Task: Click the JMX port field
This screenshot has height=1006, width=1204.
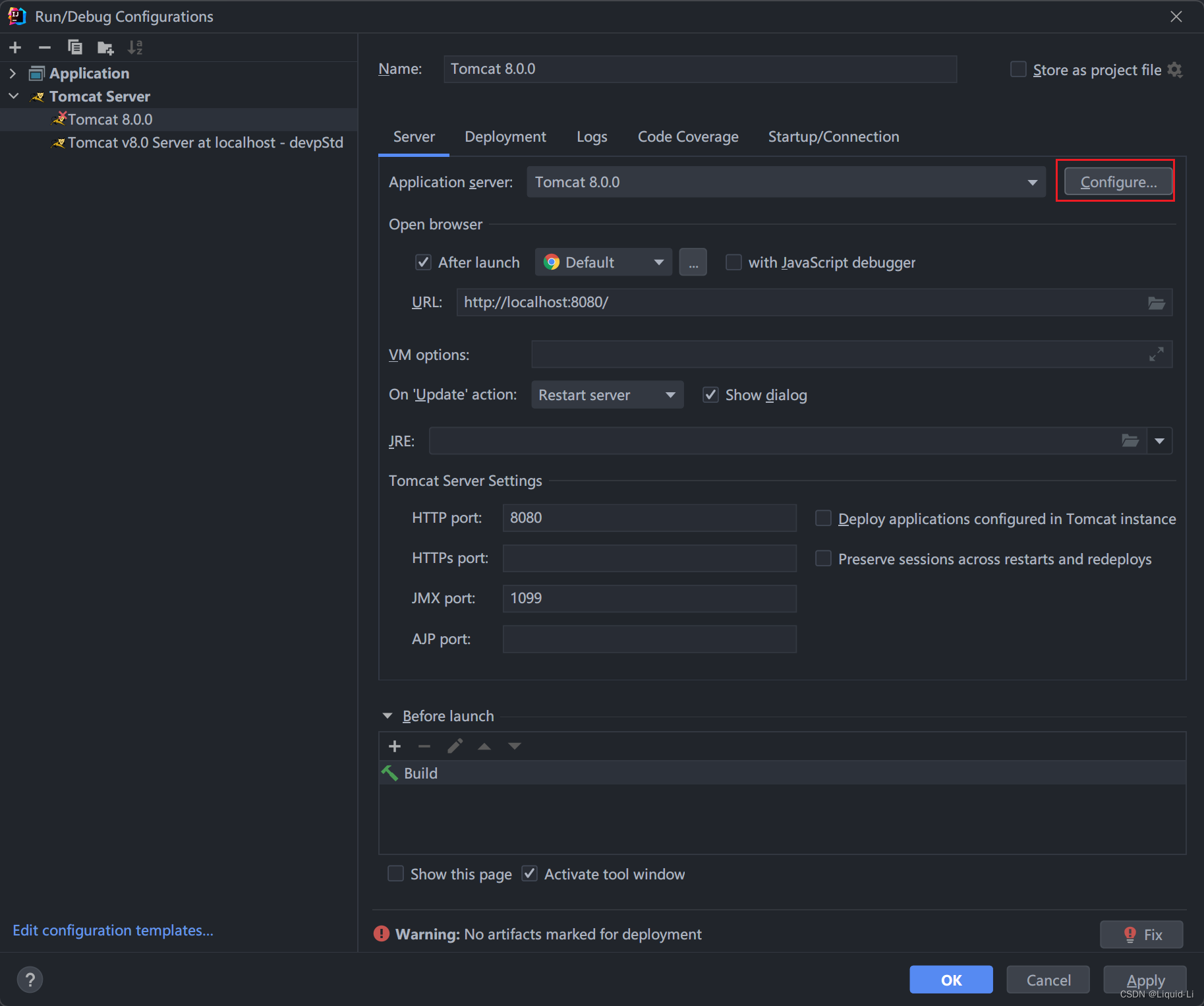Action: click(649, 599)
